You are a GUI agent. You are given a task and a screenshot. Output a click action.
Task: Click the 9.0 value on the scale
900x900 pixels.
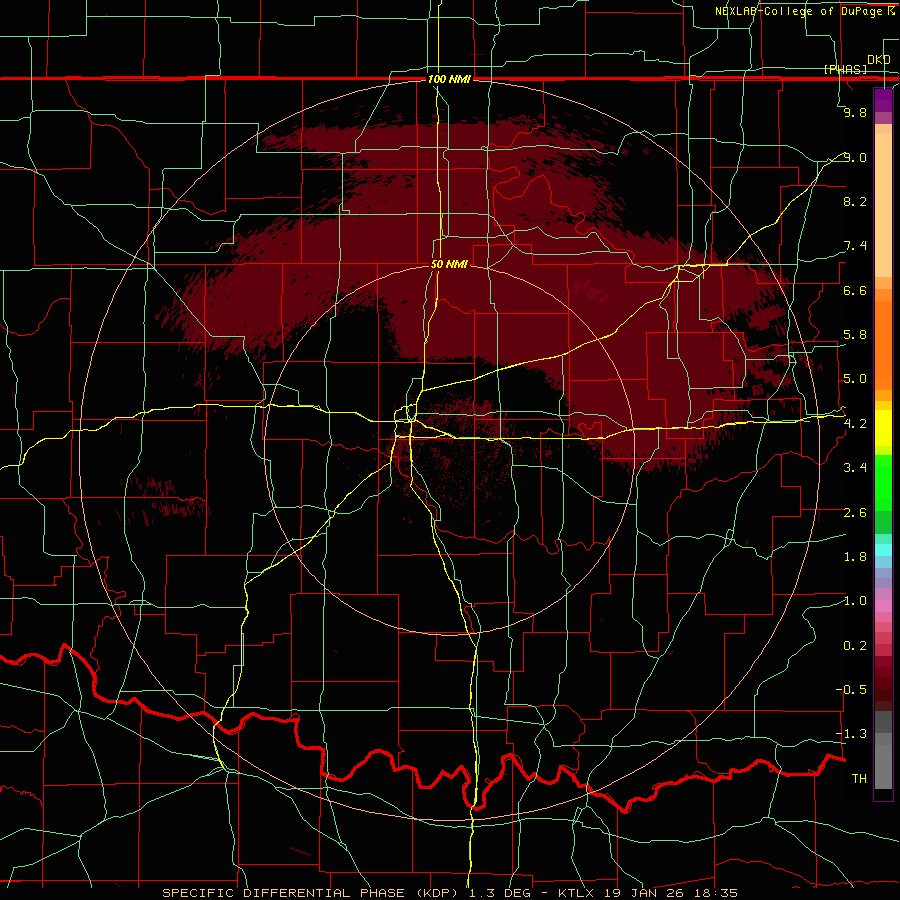[x=855, y=157]
